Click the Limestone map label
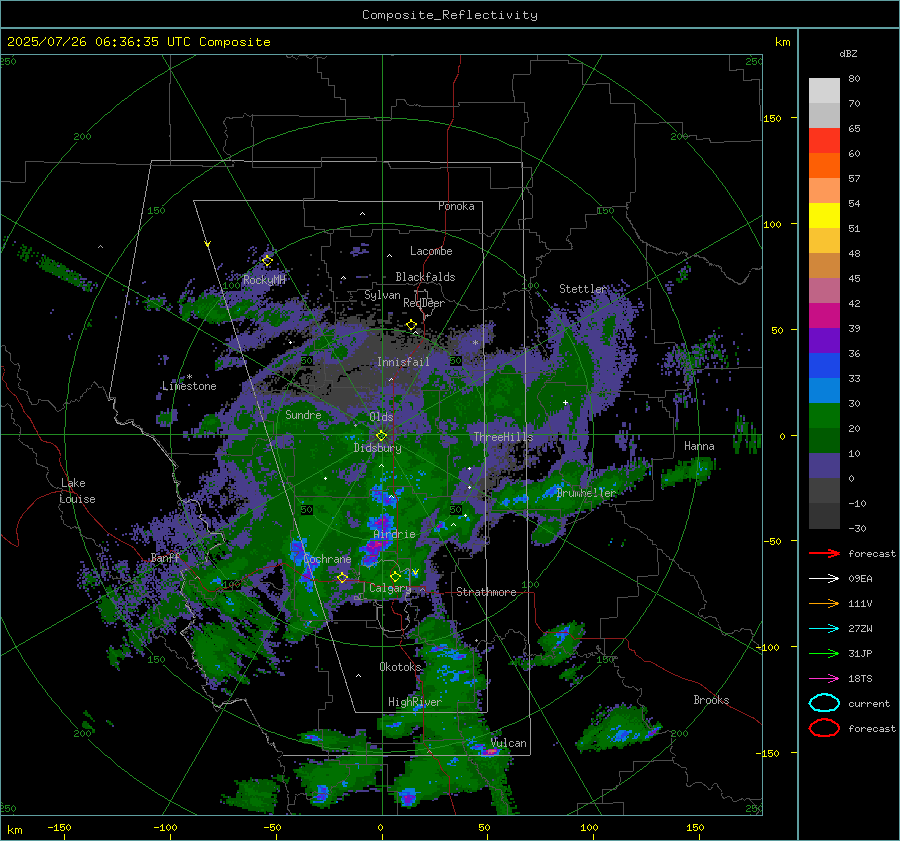Screen dimensions: 900x841 189,386
